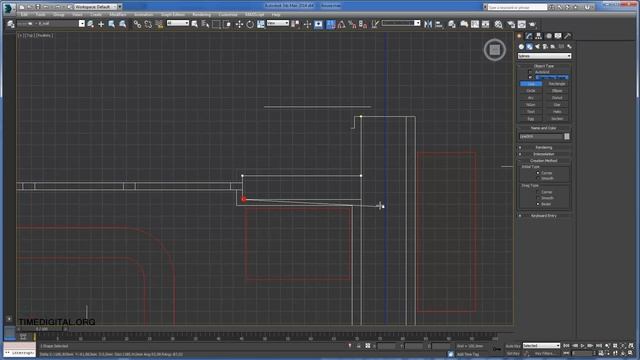The height and width of the screenshot is (360, 640).
Task: Expand the Keyboard Entry rollout
Action: [544, 216]
